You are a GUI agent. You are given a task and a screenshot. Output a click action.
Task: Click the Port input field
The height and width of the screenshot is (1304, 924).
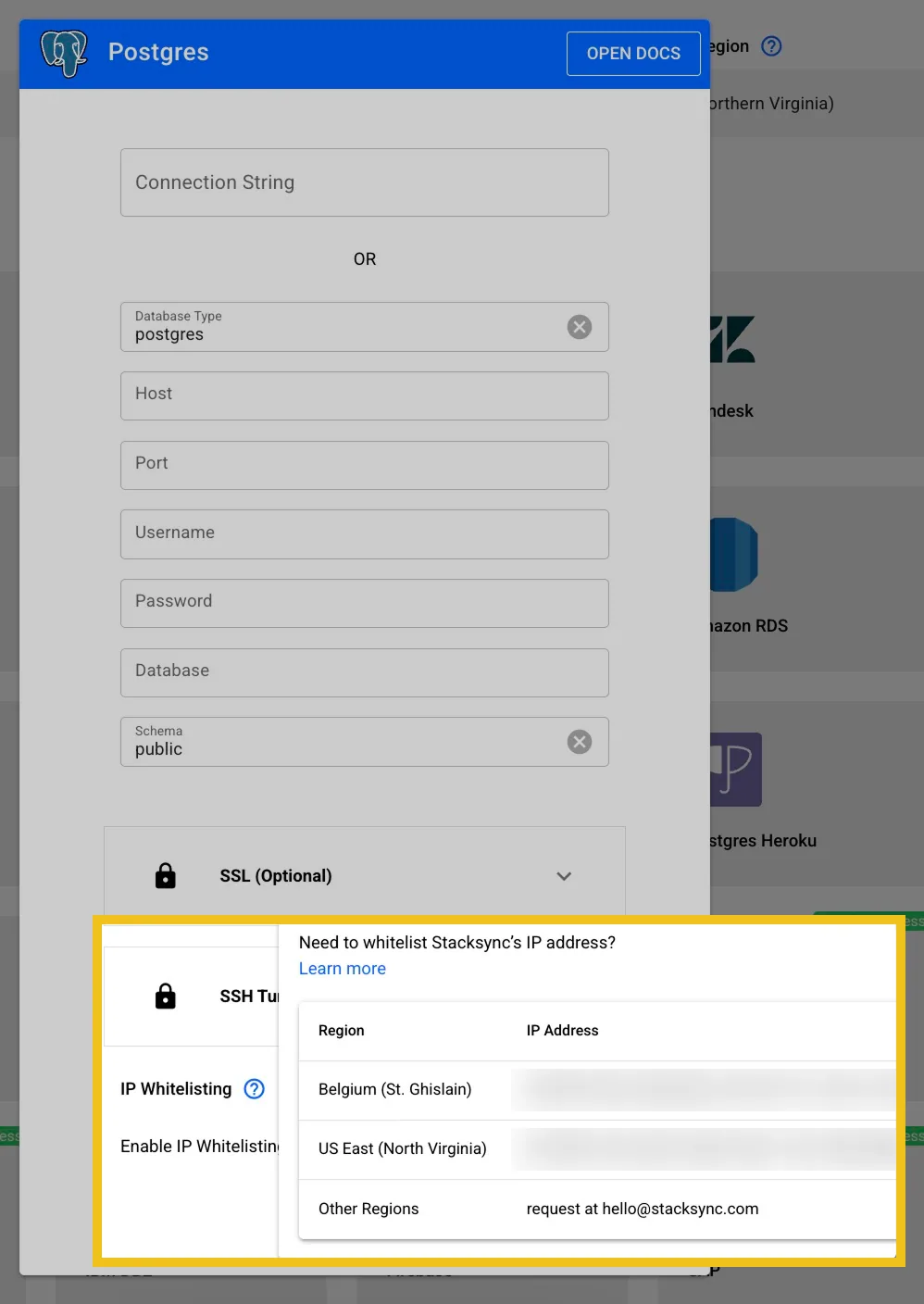pyautogui.click(x=365, y=465)
